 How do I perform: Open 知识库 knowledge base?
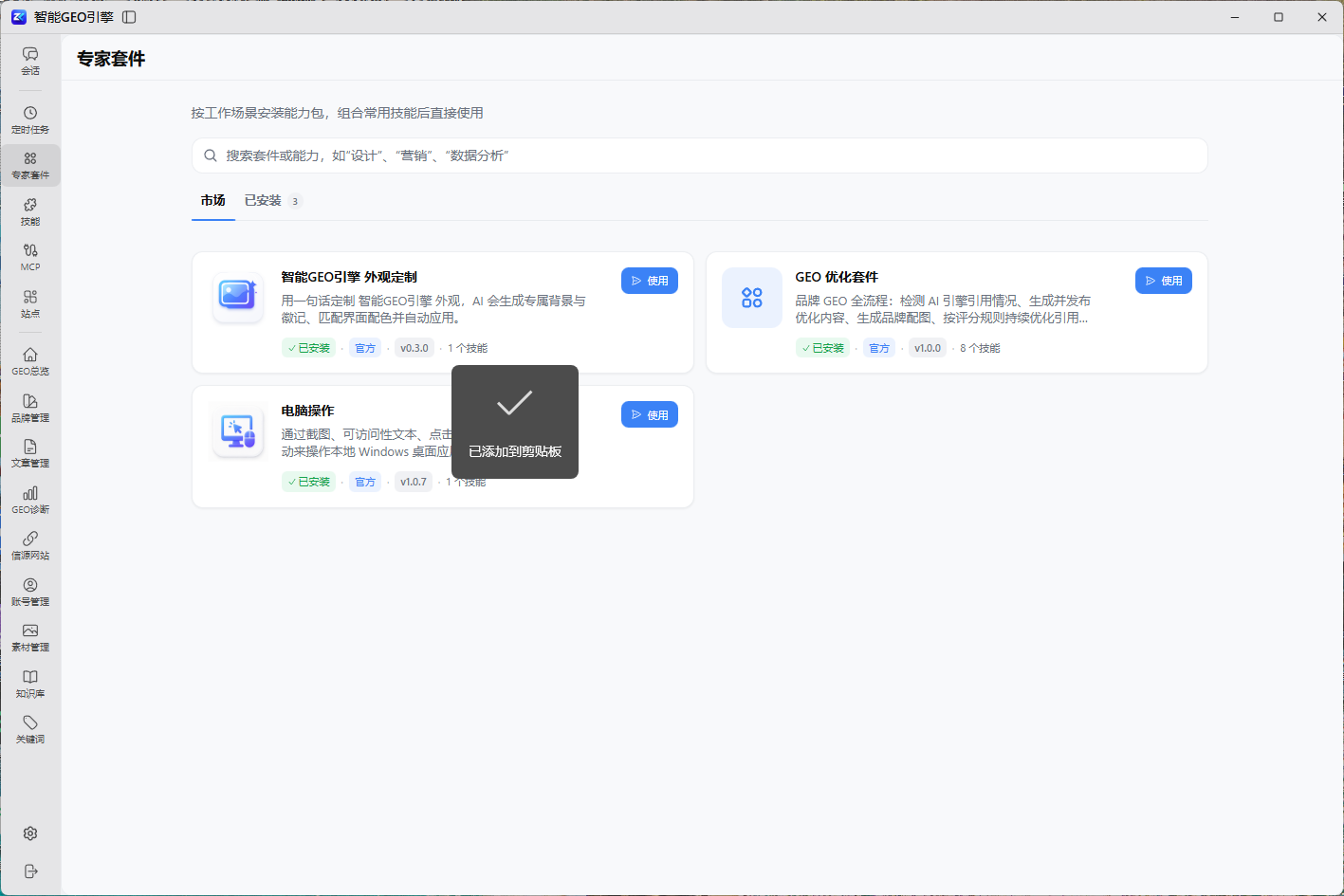[30, 684]
